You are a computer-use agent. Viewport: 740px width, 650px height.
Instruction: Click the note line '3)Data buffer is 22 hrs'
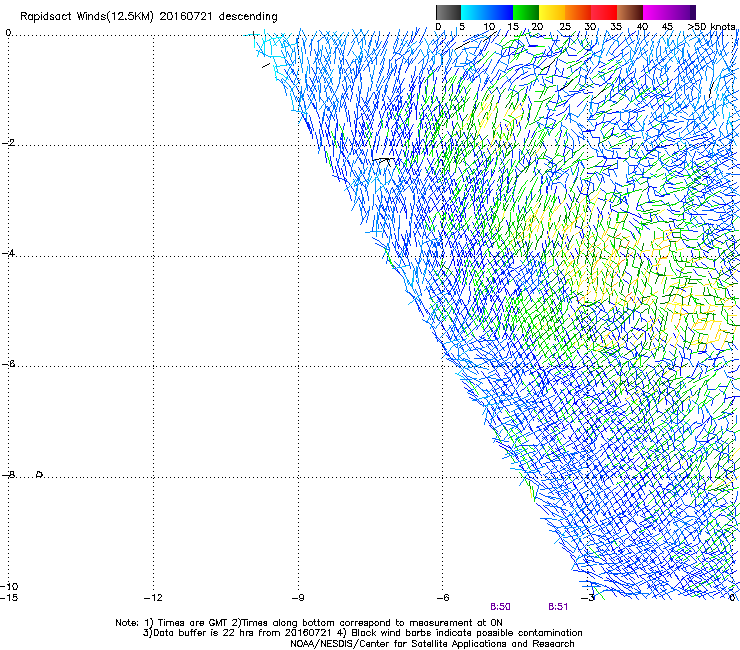click(362, 633)
